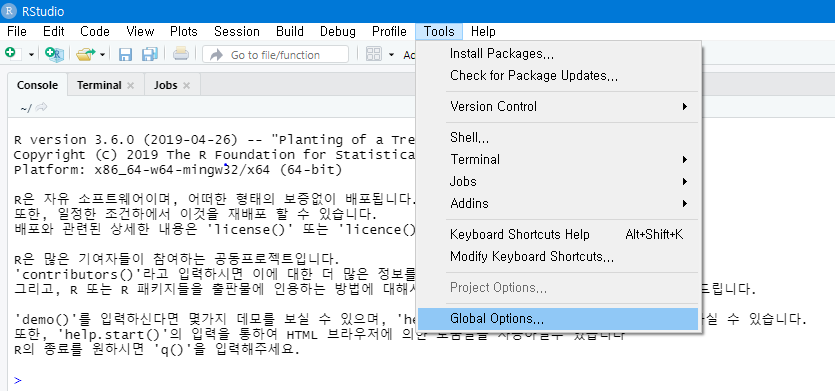835x391 pixels.
Task: Open Keyboard Shortcuts Help
Action: click(558, 234)
